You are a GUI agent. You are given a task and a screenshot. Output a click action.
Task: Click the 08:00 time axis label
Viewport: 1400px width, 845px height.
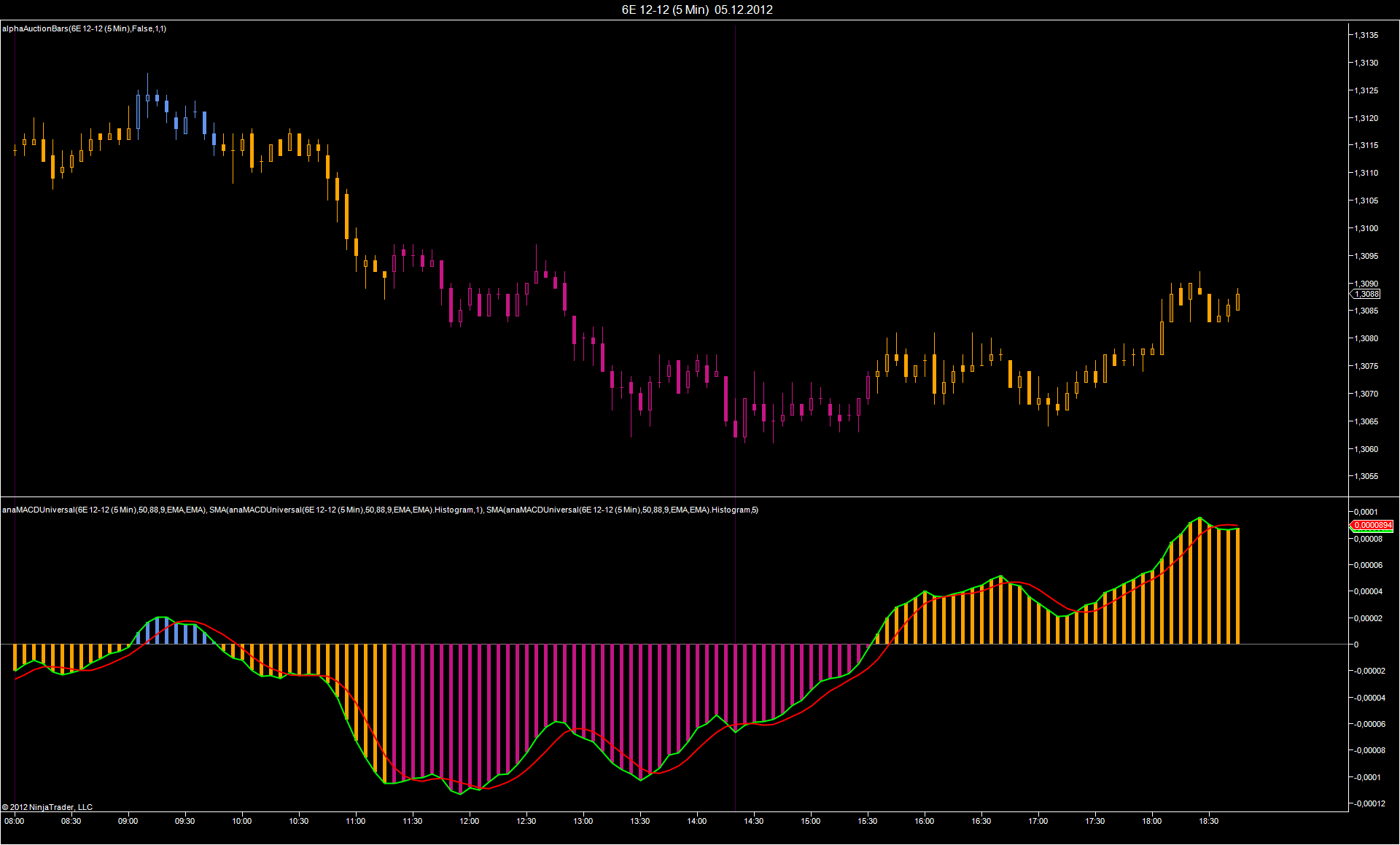[x=15, y=821]
